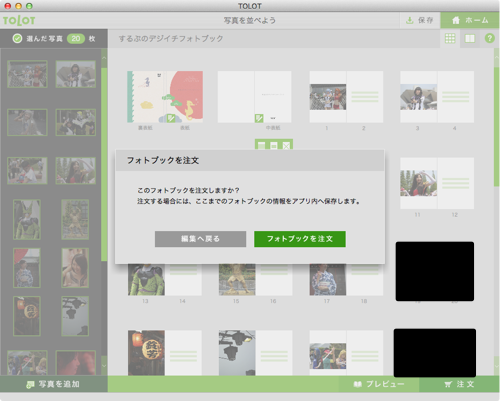Click the pencil edit icon on 中表紙 page
500x401 pixels.
coord(259,118)
